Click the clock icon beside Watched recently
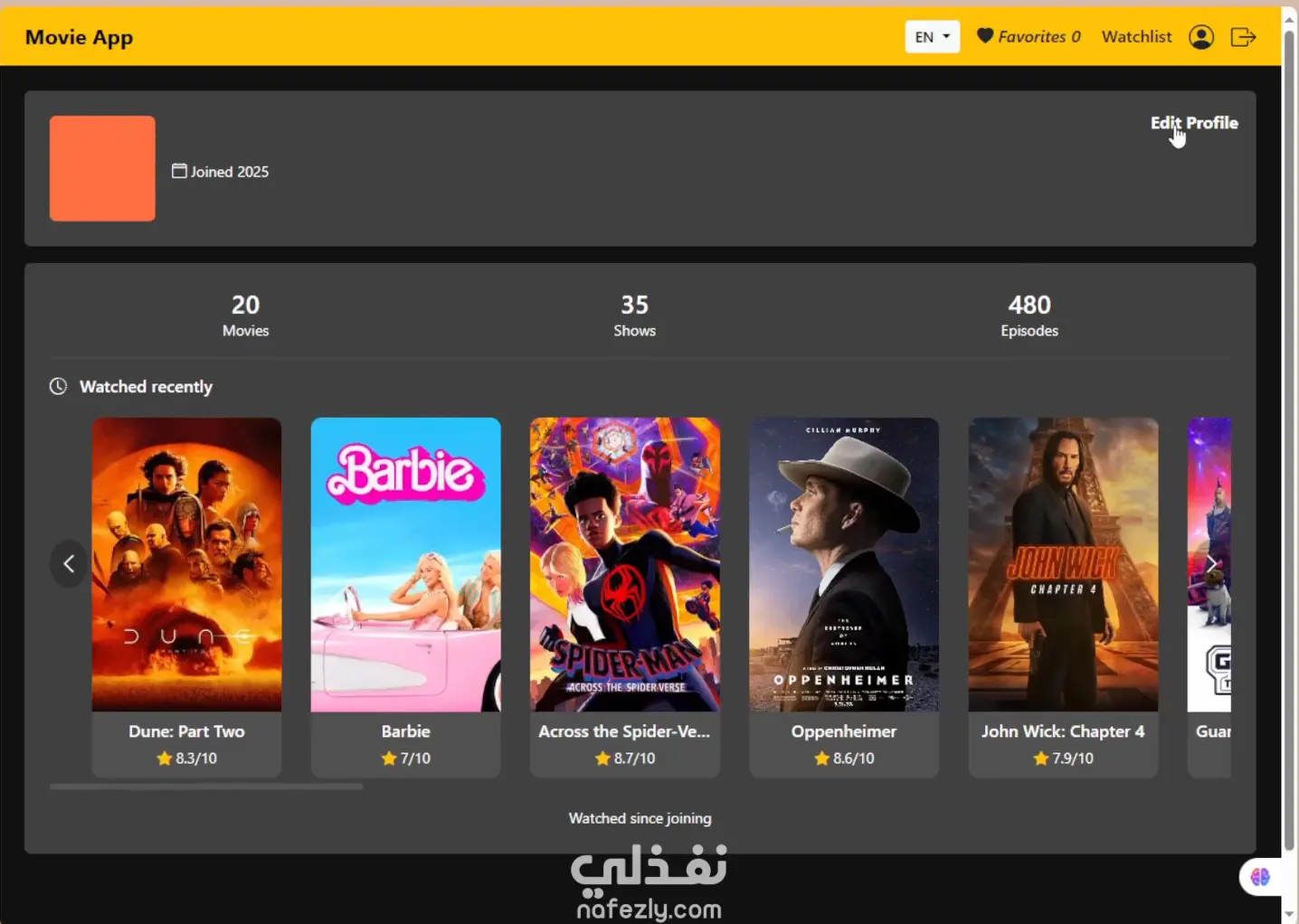 click(x=58, y=387)
